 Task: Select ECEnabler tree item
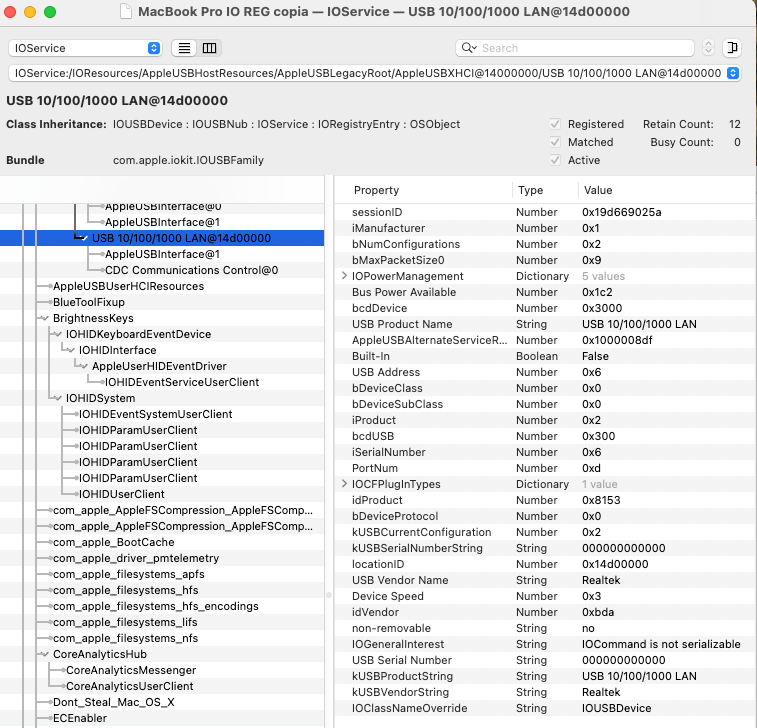(x=80, y=718)
